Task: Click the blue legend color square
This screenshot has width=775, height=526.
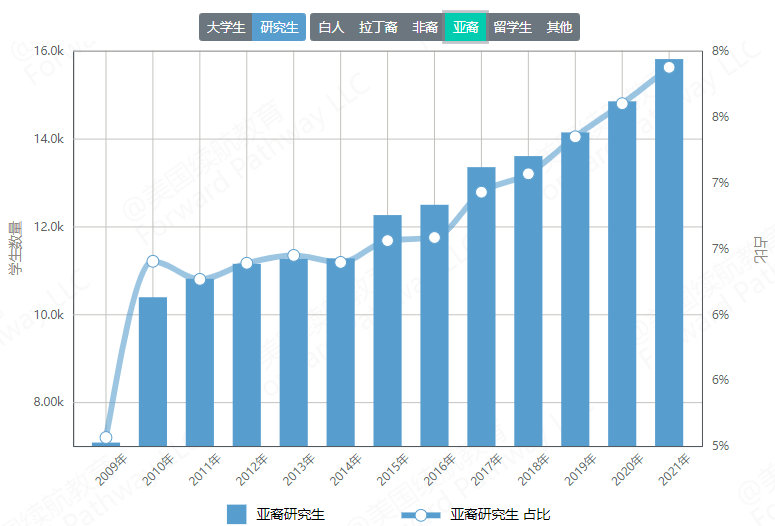Action: pyautogui.click(x=236, y=515)
